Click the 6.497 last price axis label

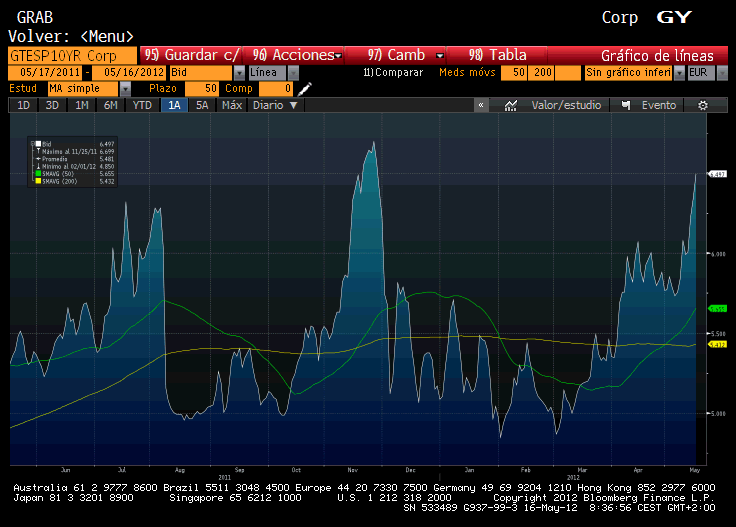718,174
